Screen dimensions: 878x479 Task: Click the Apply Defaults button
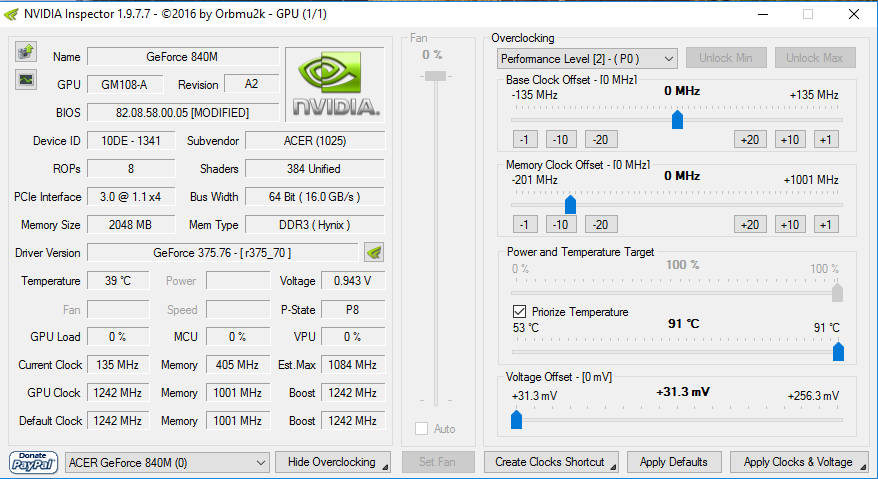673,462
